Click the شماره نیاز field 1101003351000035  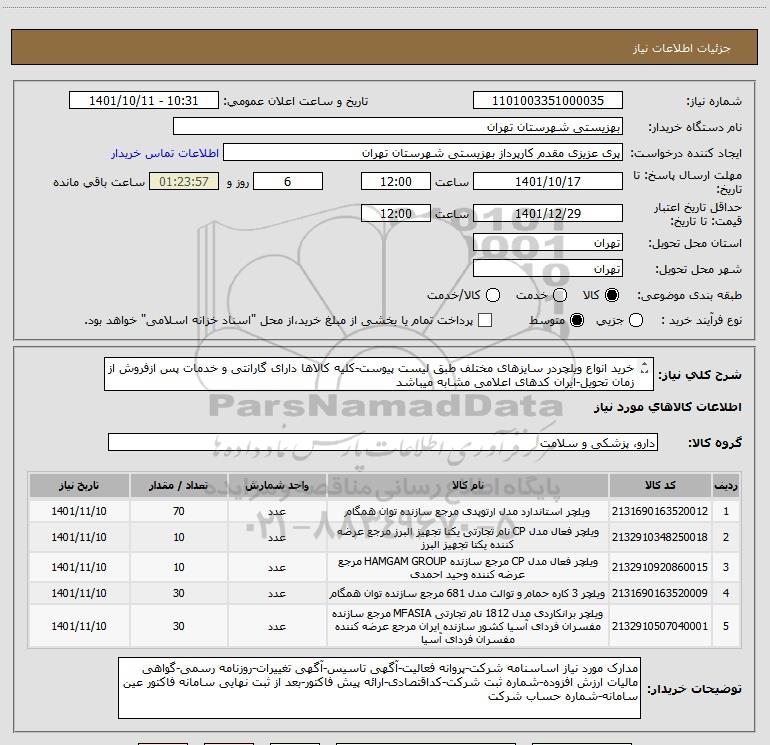tap(548, 101)
